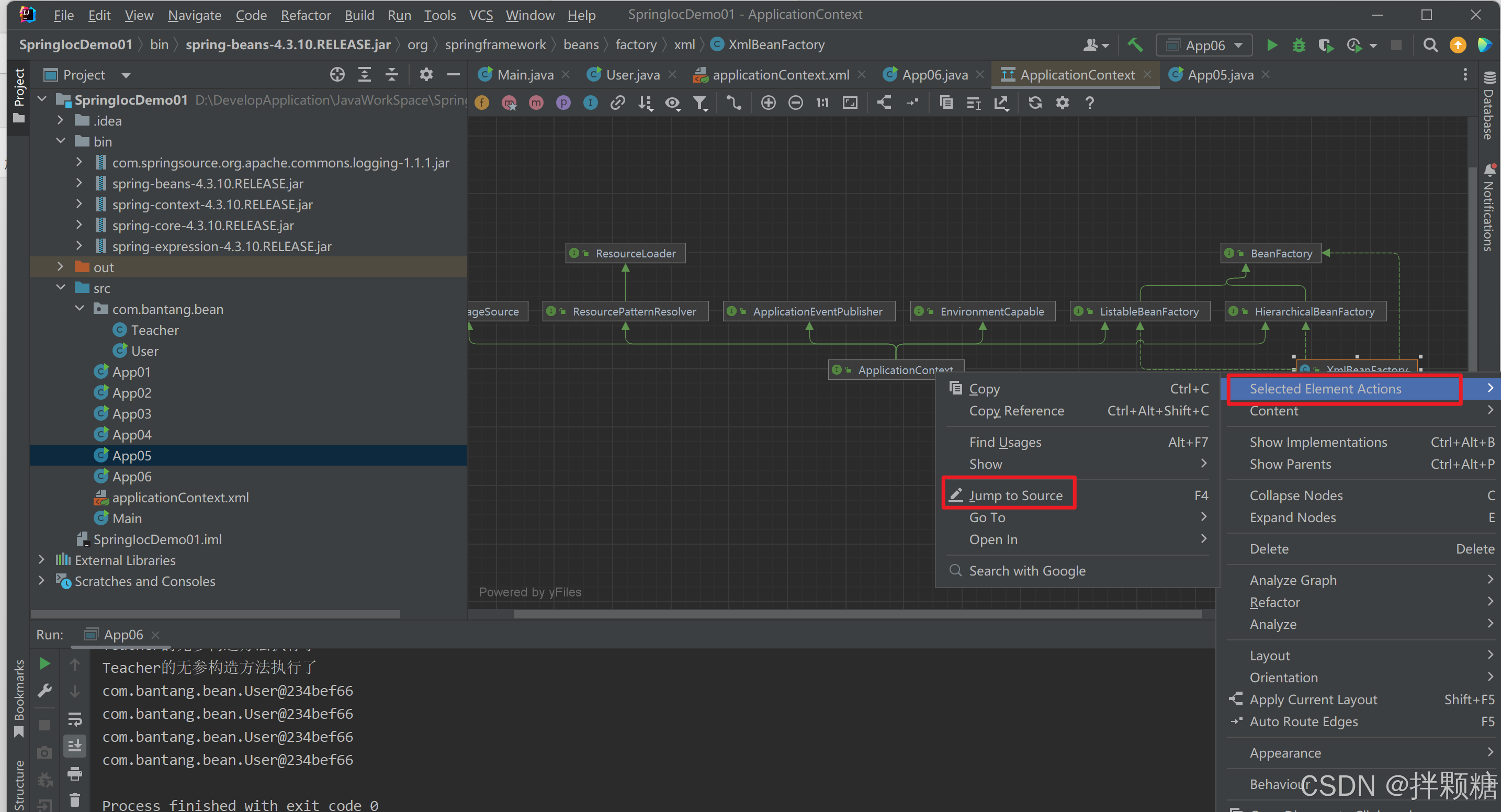Collapse the com.bantang.bean package node

(80, 309)
